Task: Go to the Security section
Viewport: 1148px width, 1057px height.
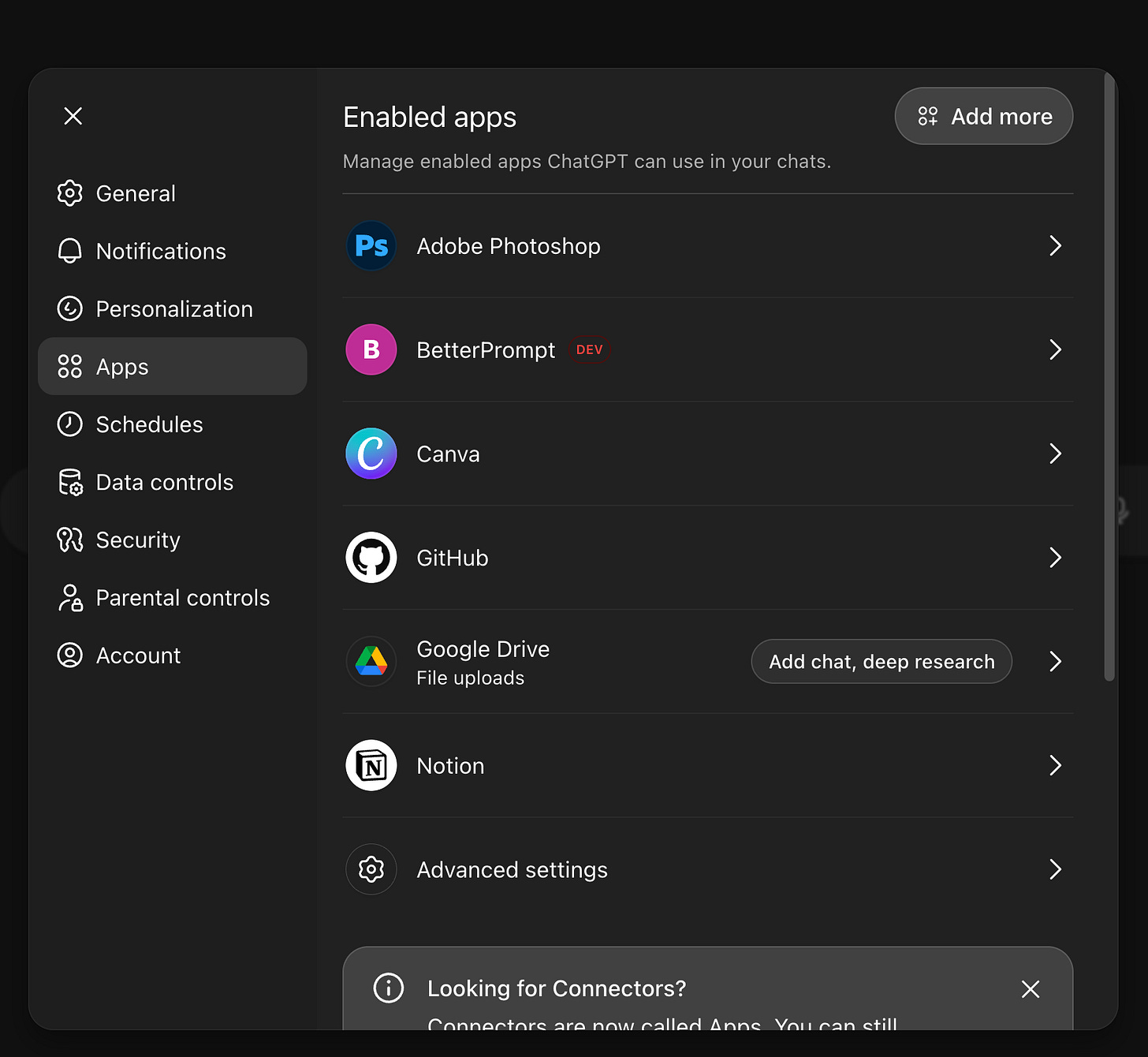Action: [173, 540]
